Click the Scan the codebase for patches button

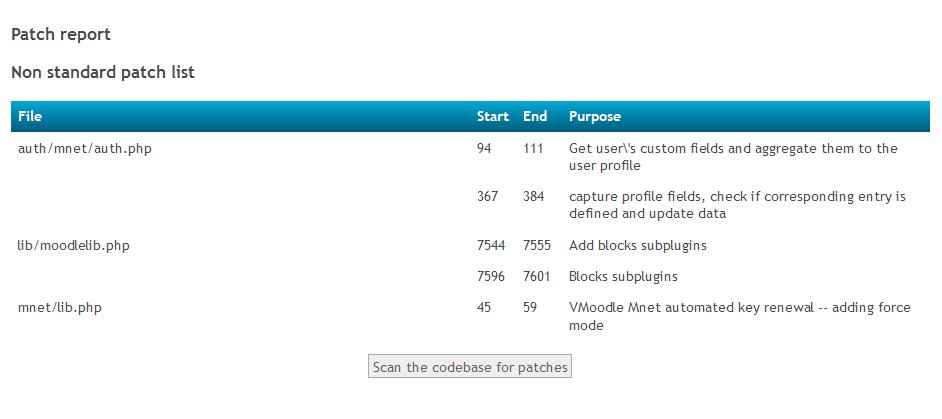coord(470,367)
